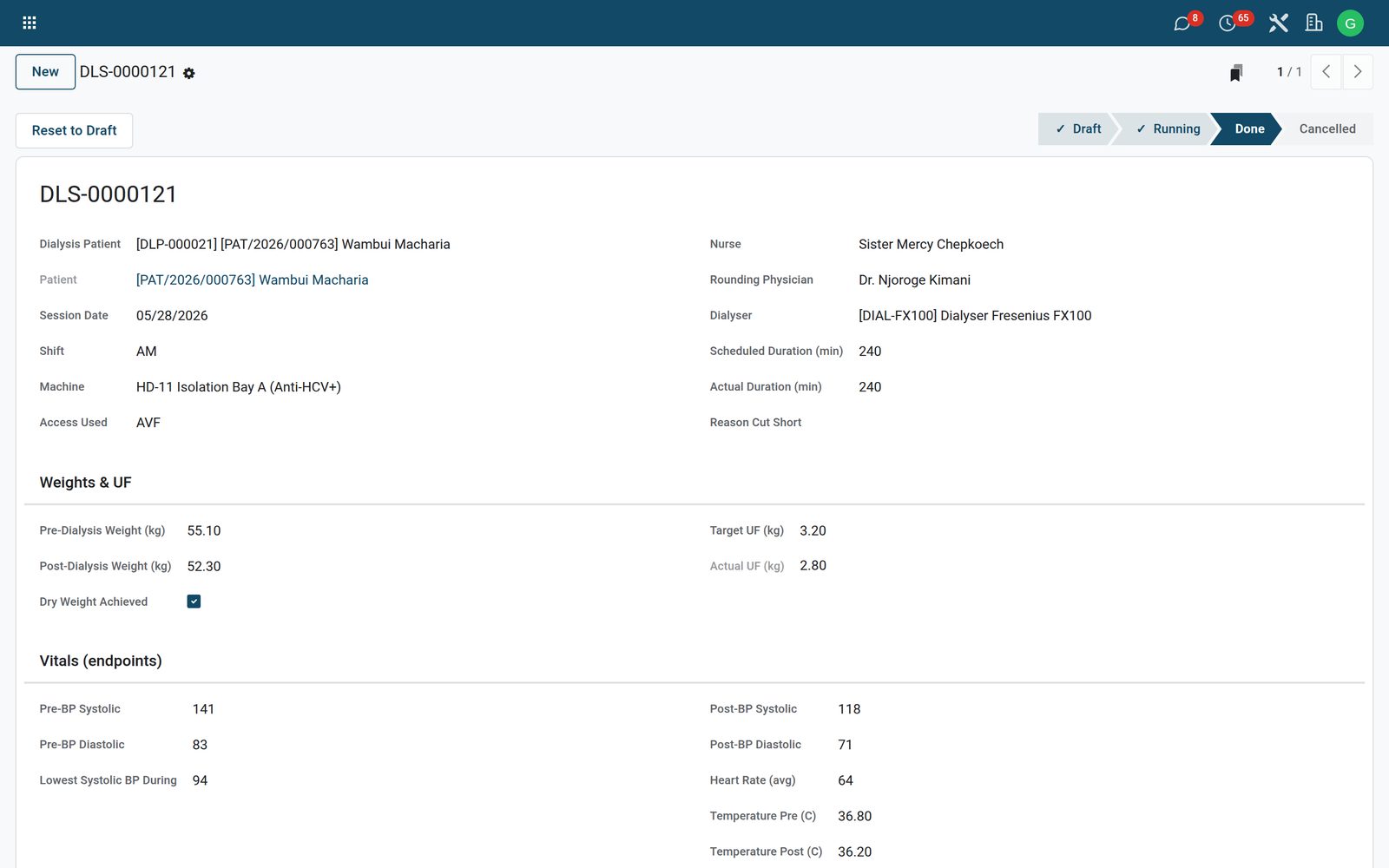Click Actual UF value 2.80

pyautogui.click(x=813, y=565)
